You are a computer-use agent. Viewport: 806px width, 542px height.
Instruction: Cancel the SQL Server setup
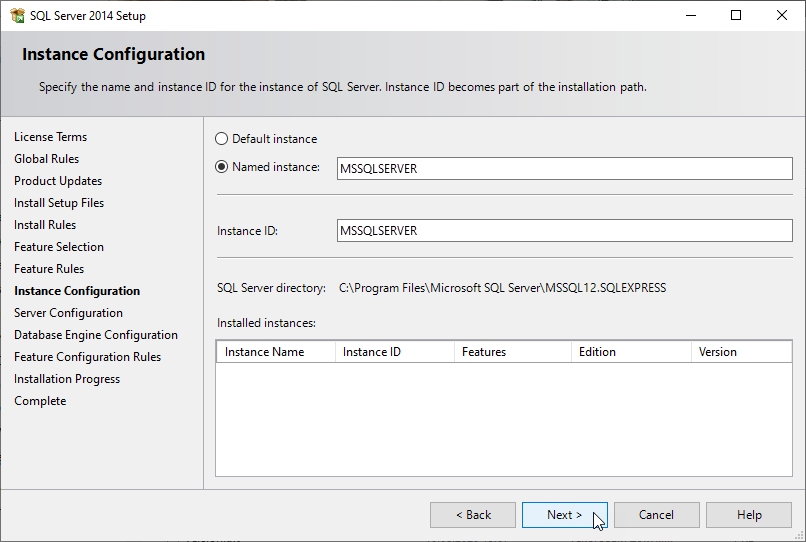coord(656,515)
